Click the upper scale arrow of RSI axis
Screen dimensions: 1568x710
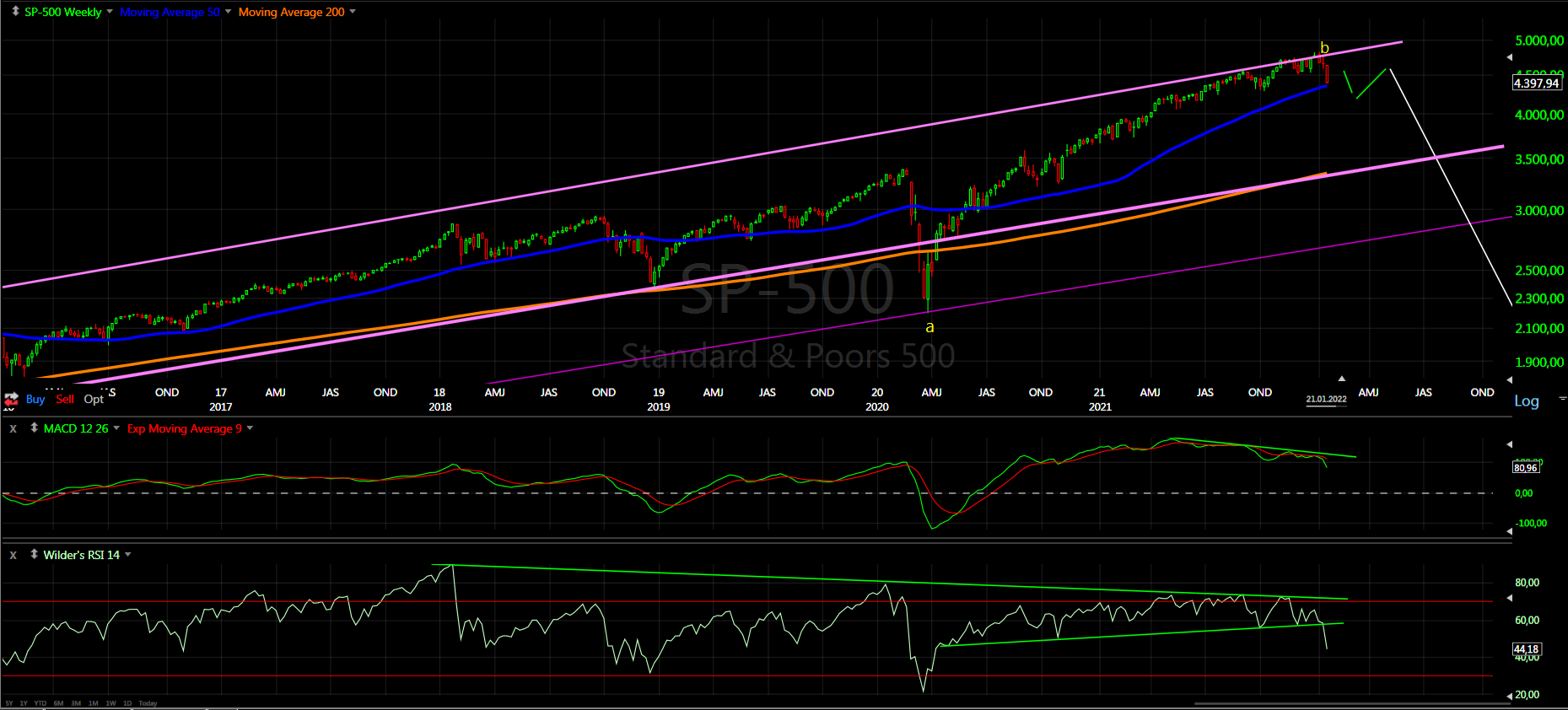pos(1510,599)
